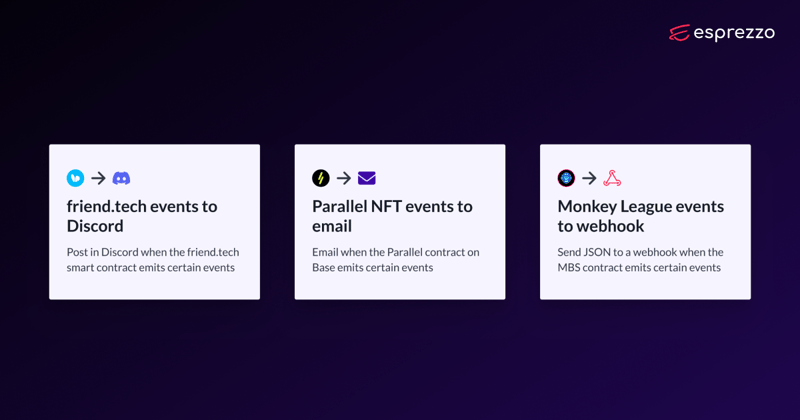Click the red webhook icon
The height and width of the screenshot is (420, 800).
[612, 178]
